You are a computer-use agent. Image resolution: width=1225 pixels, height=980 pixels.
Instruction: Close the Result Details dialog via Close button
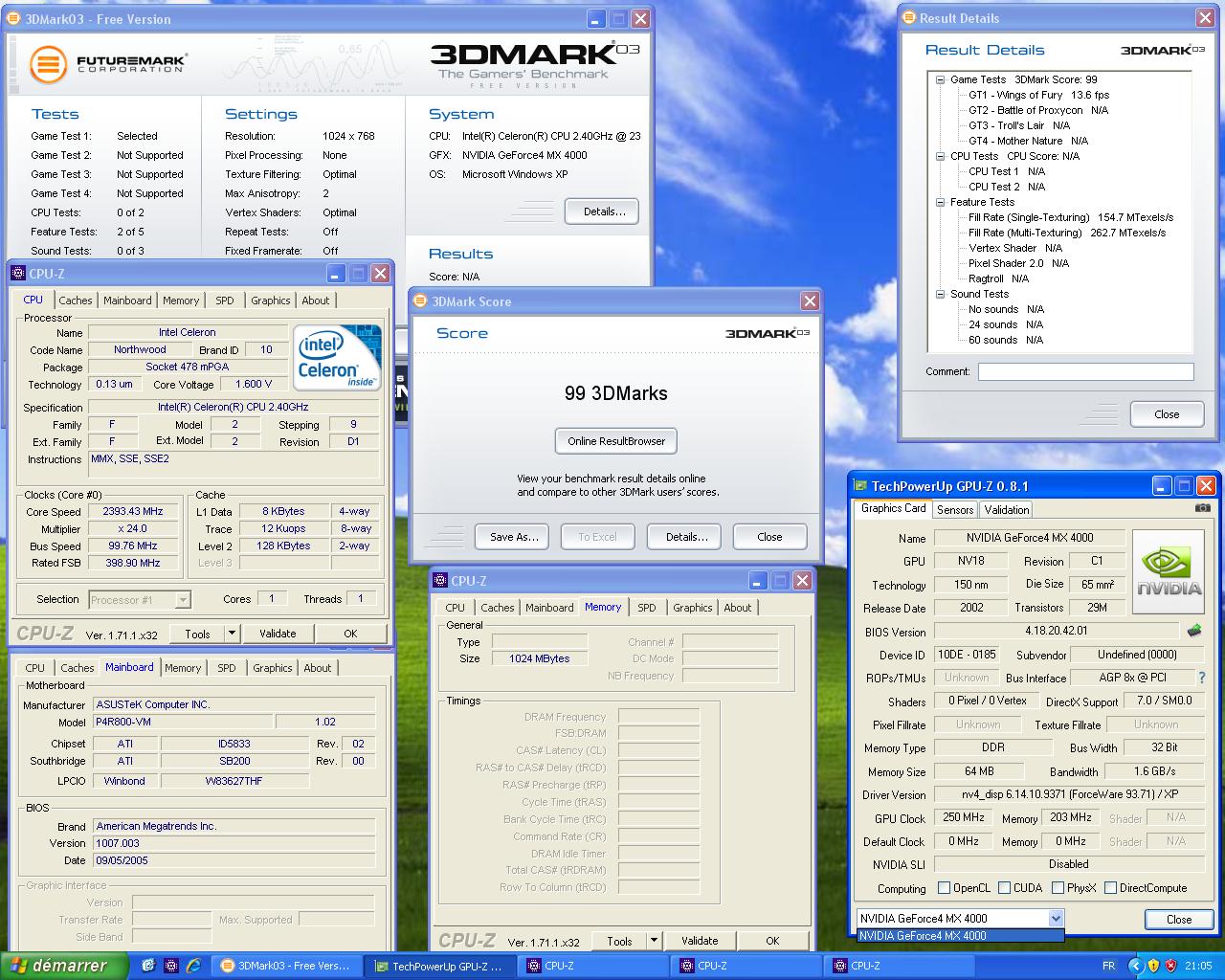(1167, 414)
